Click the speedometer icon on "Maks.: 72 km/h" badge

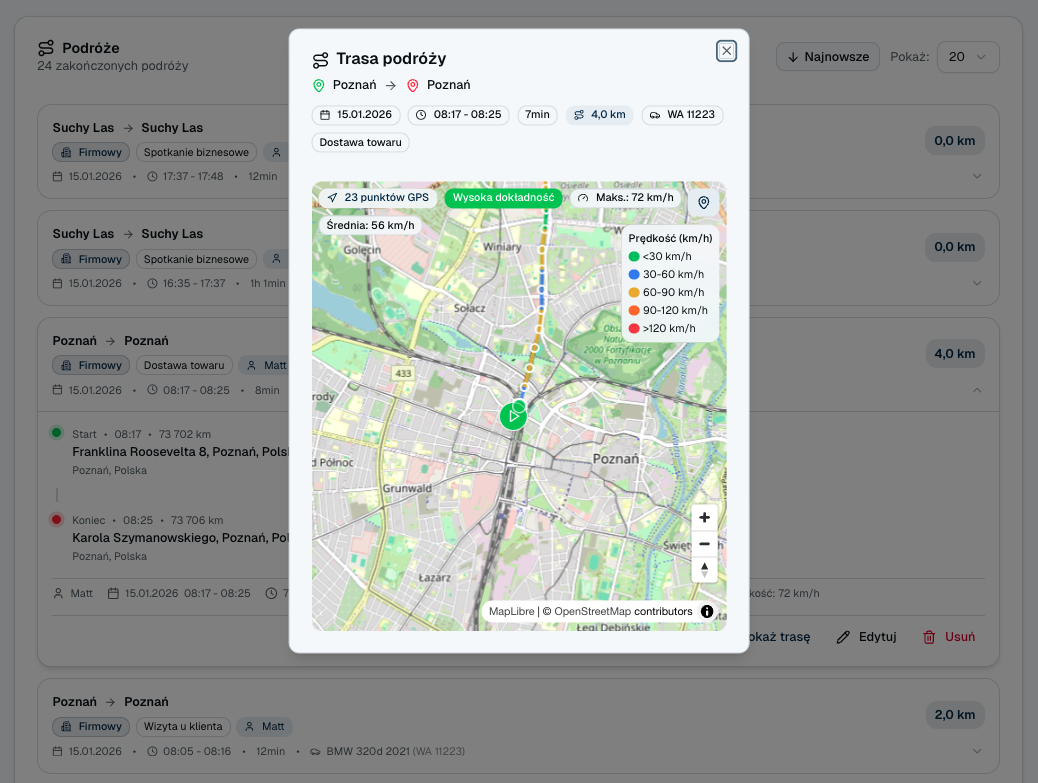(583, 197)
